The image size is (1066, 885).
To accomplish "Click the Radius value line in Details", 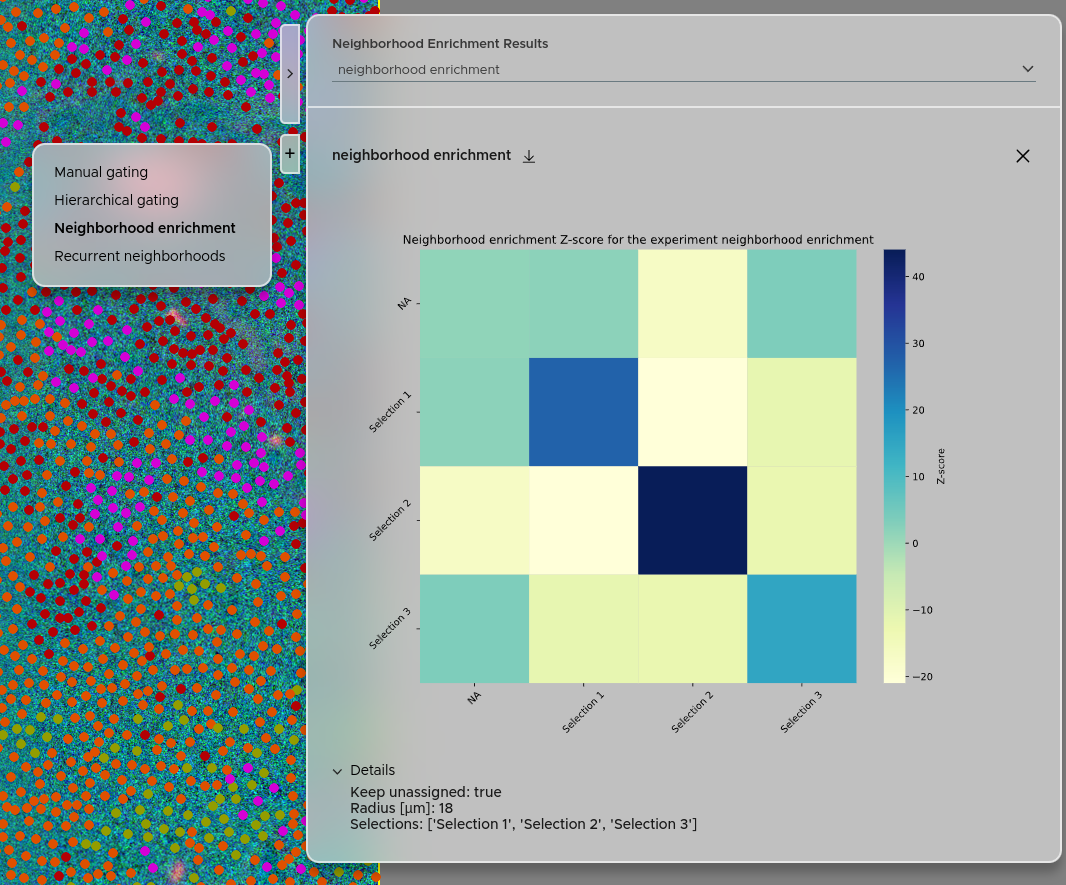I will click(x=401, y=808).
